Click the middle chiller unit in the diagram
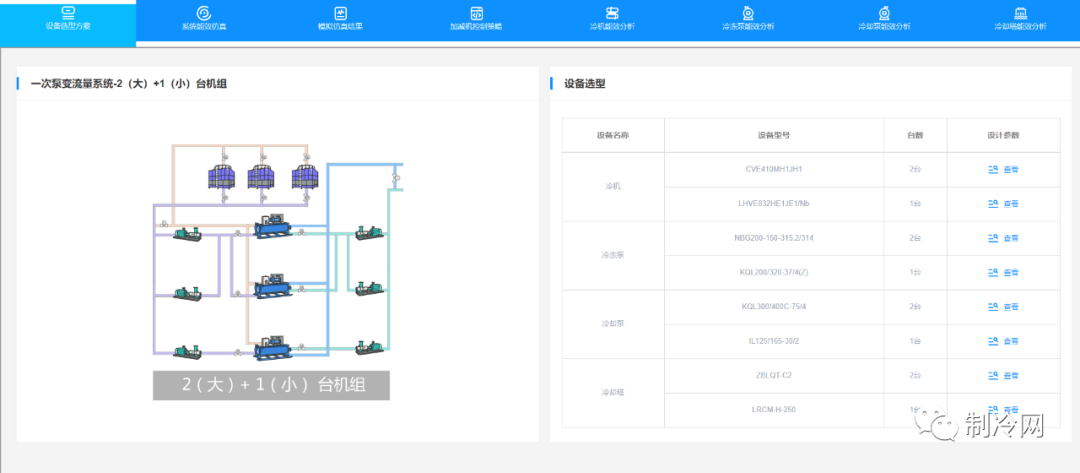Screen dimensions: 1080x473 click(273, 285)
